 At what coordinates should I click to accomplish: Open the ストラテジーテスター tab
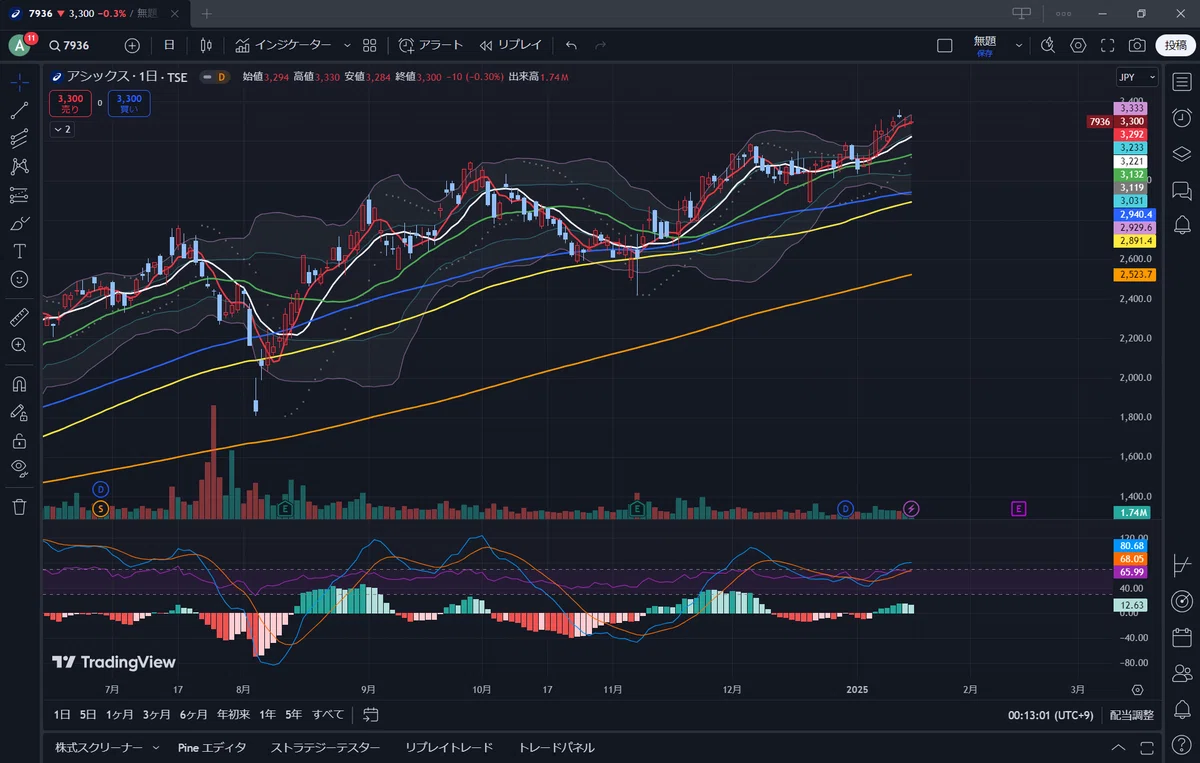pyautogui.click(x=326, y=748)
